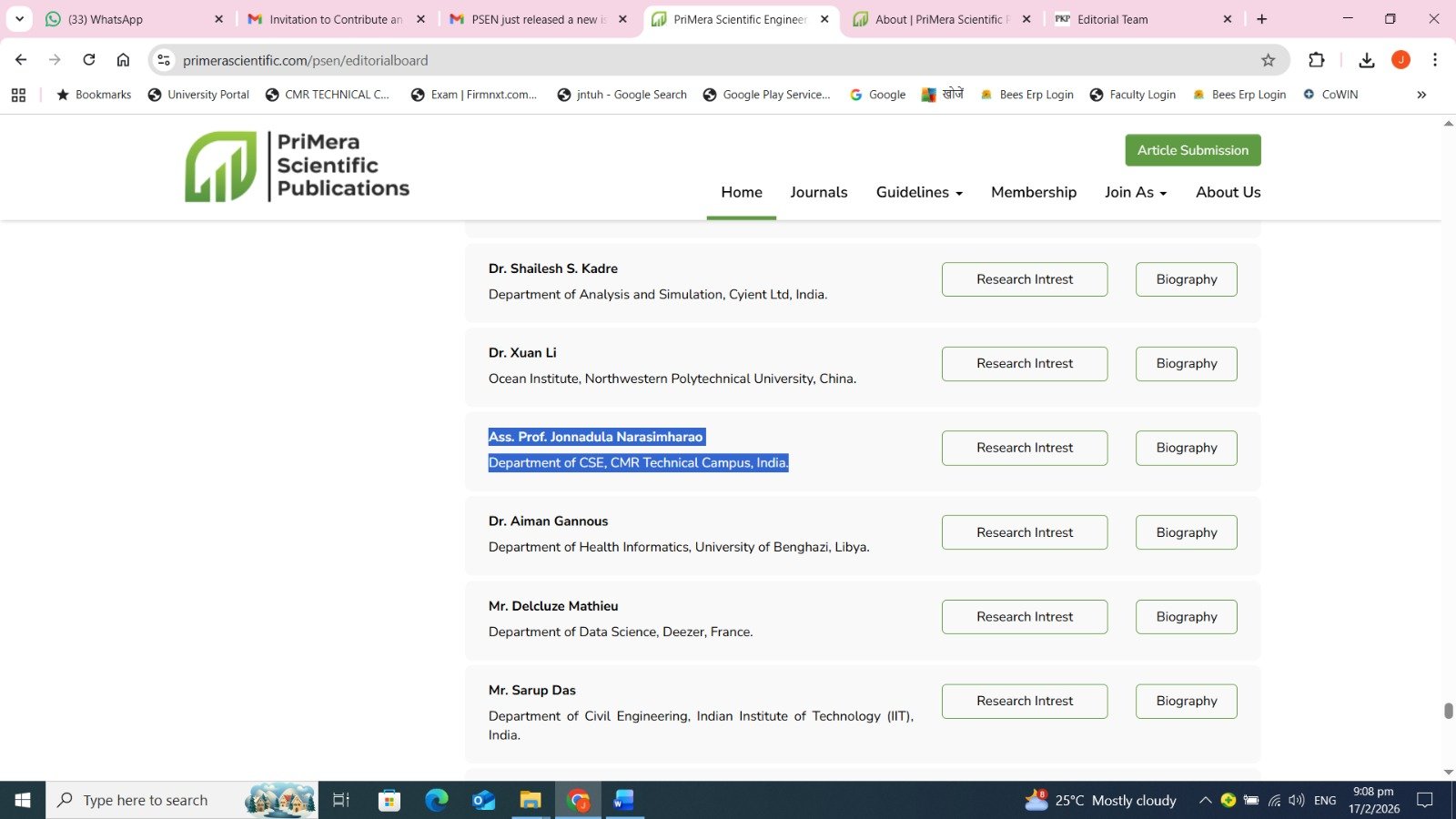Expand the Guidelines dropdown menu
This screenshot has height=819, width=1456.
918,192
